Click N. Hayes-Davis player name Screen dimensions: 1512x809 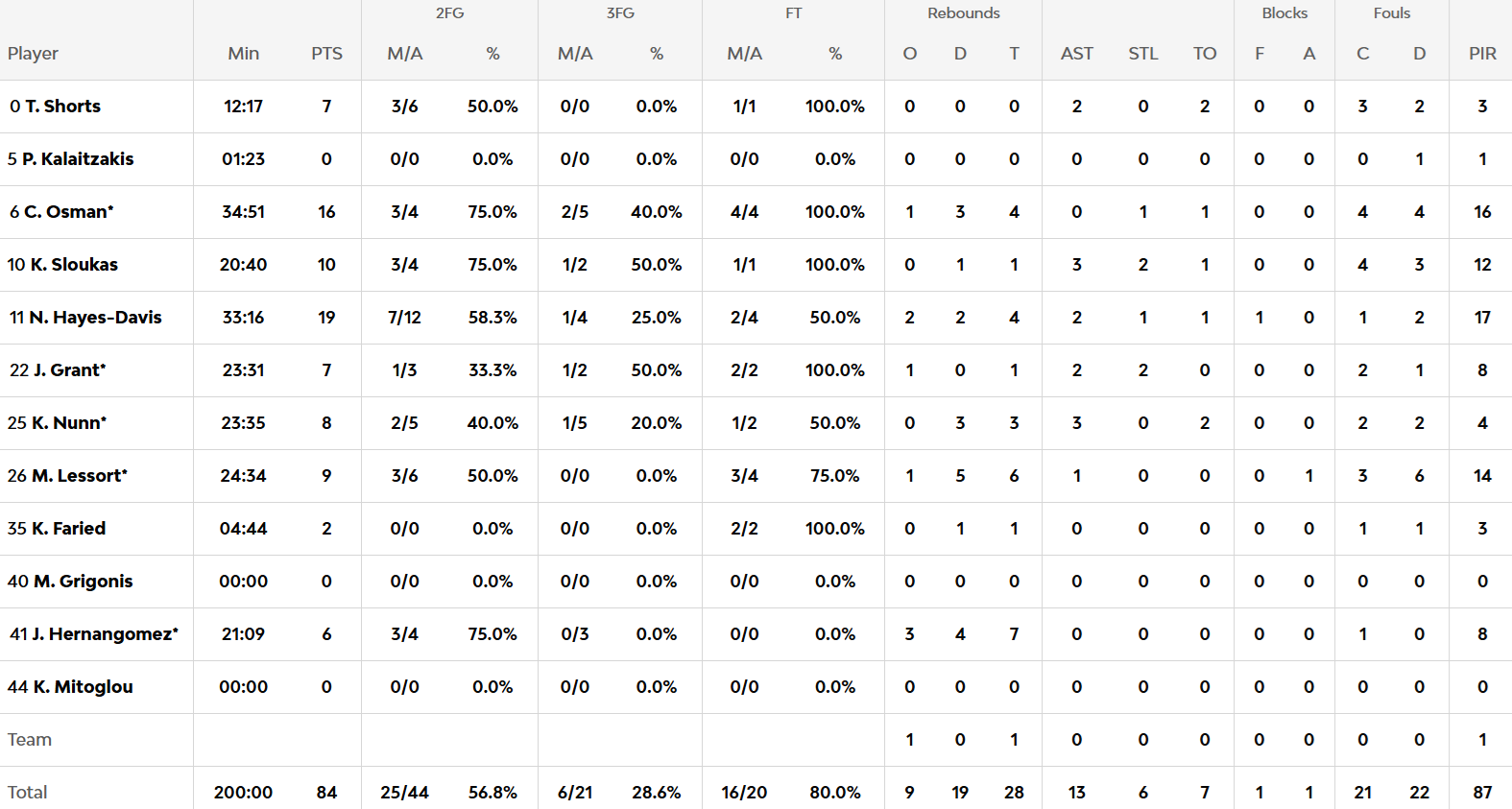[x=95, y=318]
